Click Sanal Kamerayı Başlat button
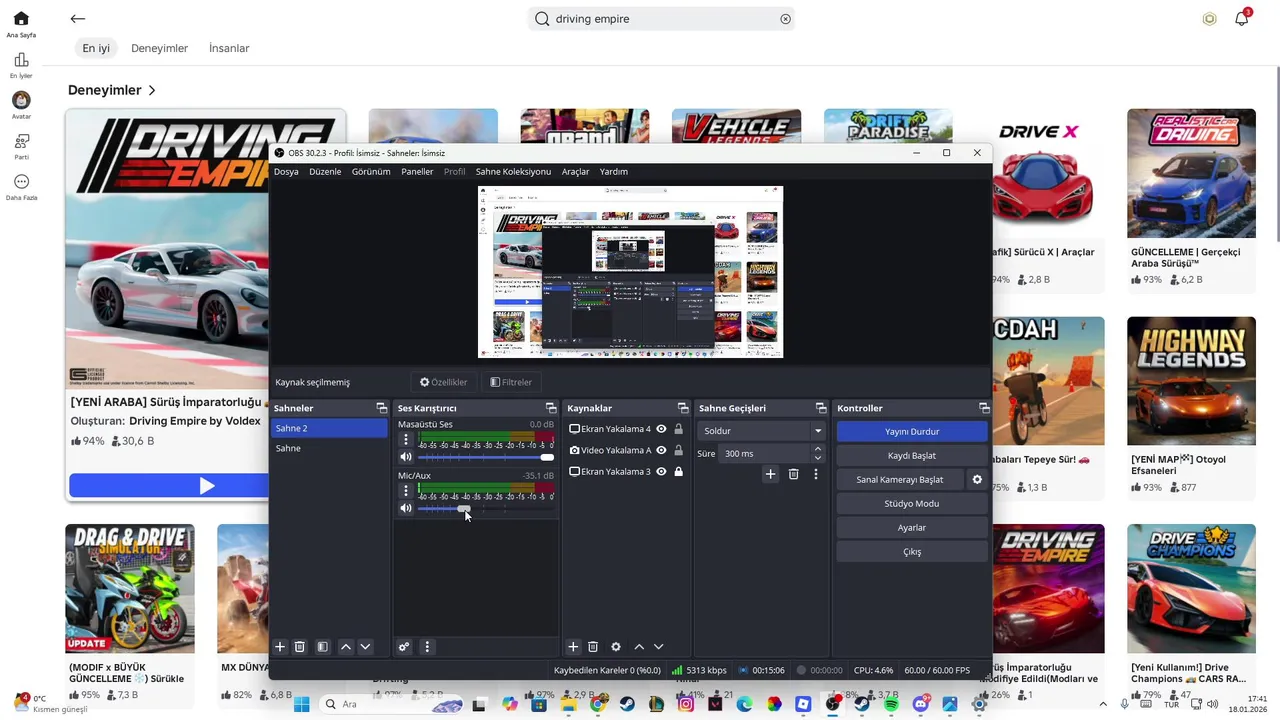Viewport: 1280px width, 720px height. tap(900, 479)
